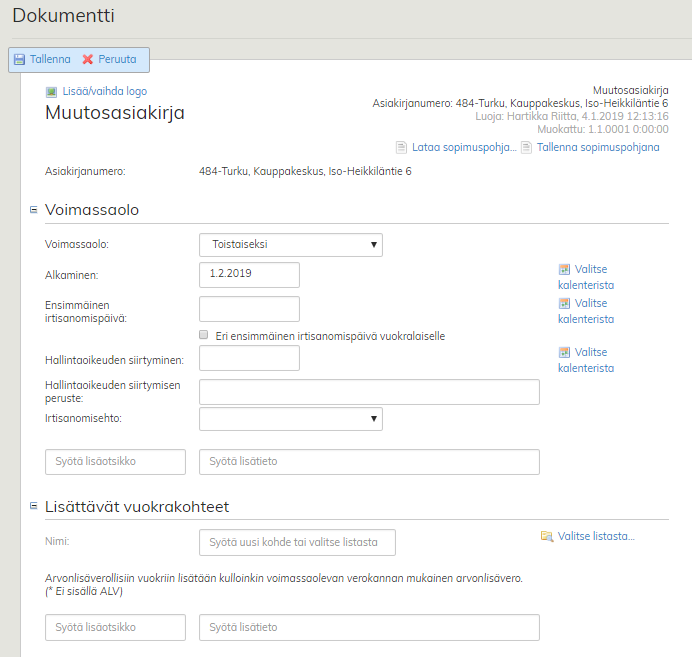Click the red X Peruuta icon
The height and width of the screenshot is (657, 692).
(88, 60)
